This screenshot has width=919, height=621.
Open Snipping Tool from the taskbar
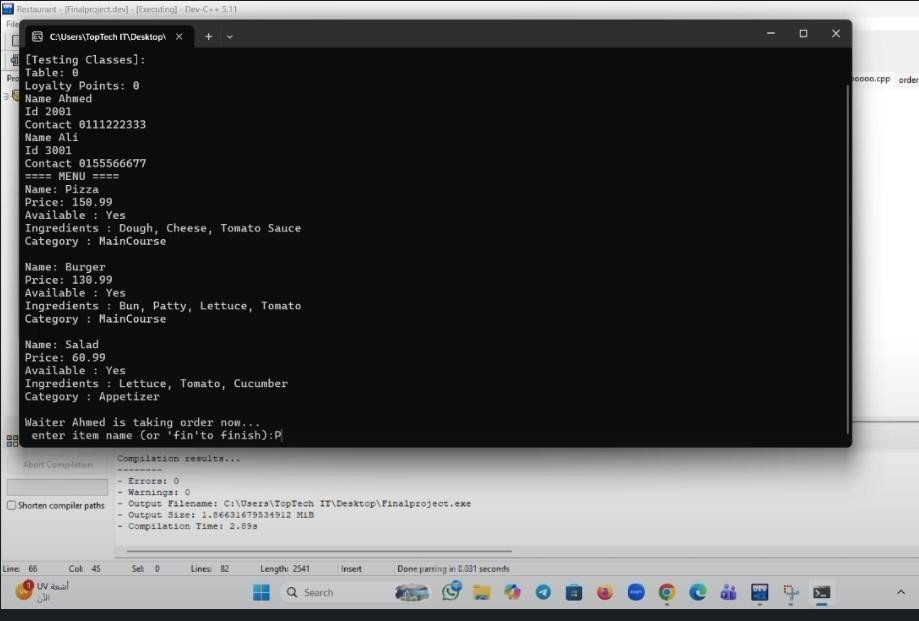(x=791, y=592)
